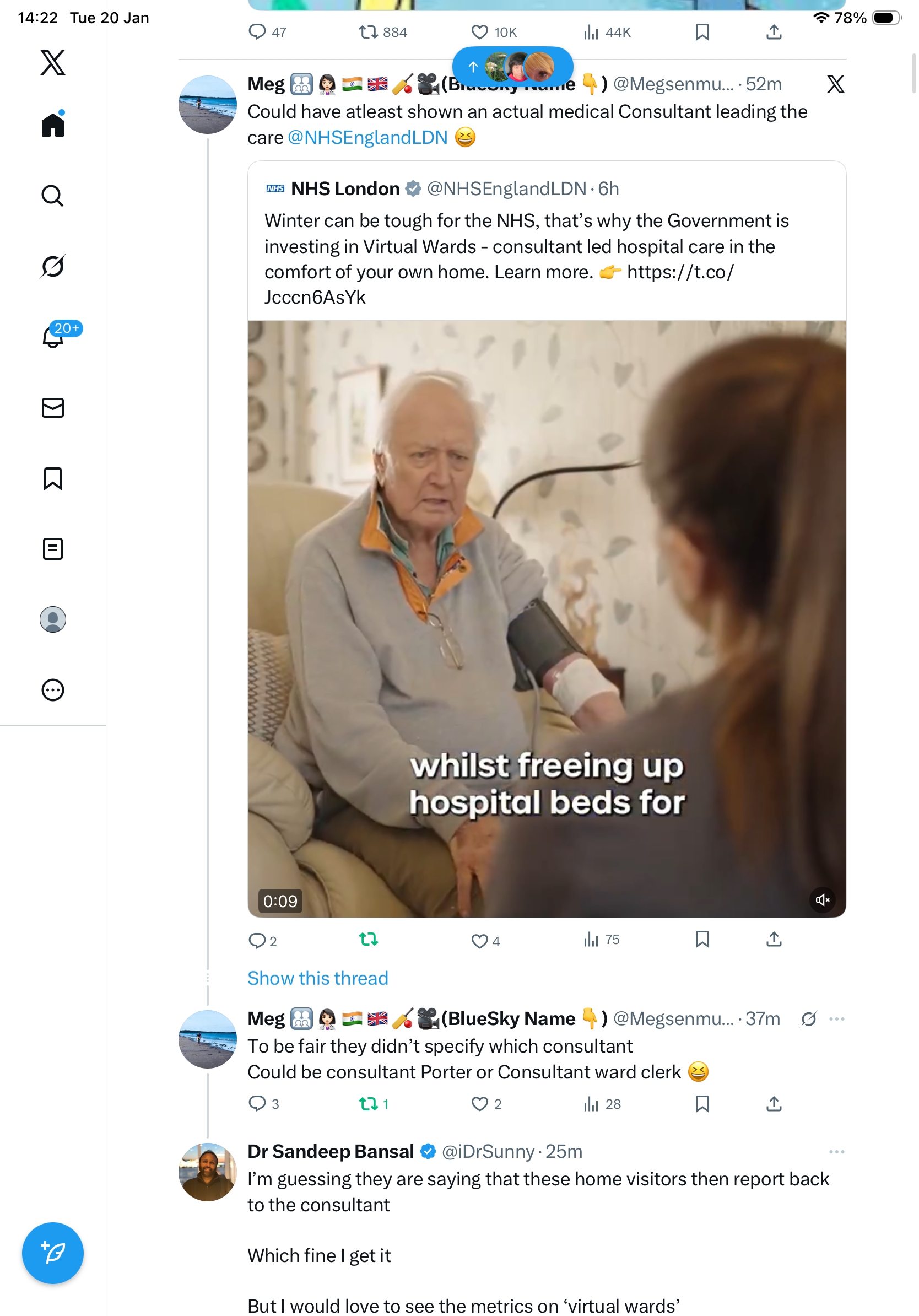Undo repost on Meg's 37m reply
Image resolution: width=919 pixels, height=1316 pixels.
click(x=368, y=1103)
